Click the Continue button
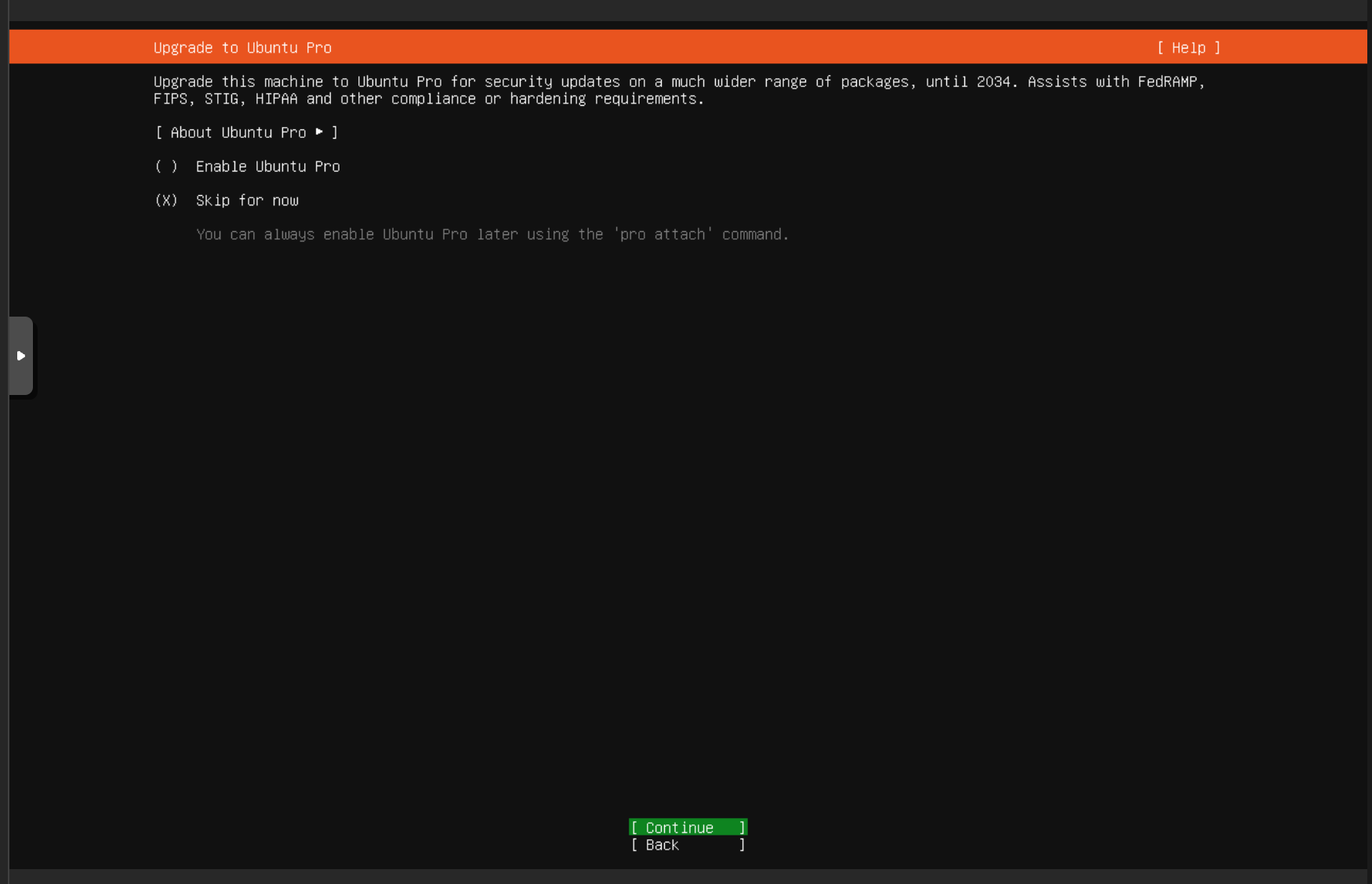Viewport: 1372px width, 884px height. pyautogui.click(x=688, y=828)
